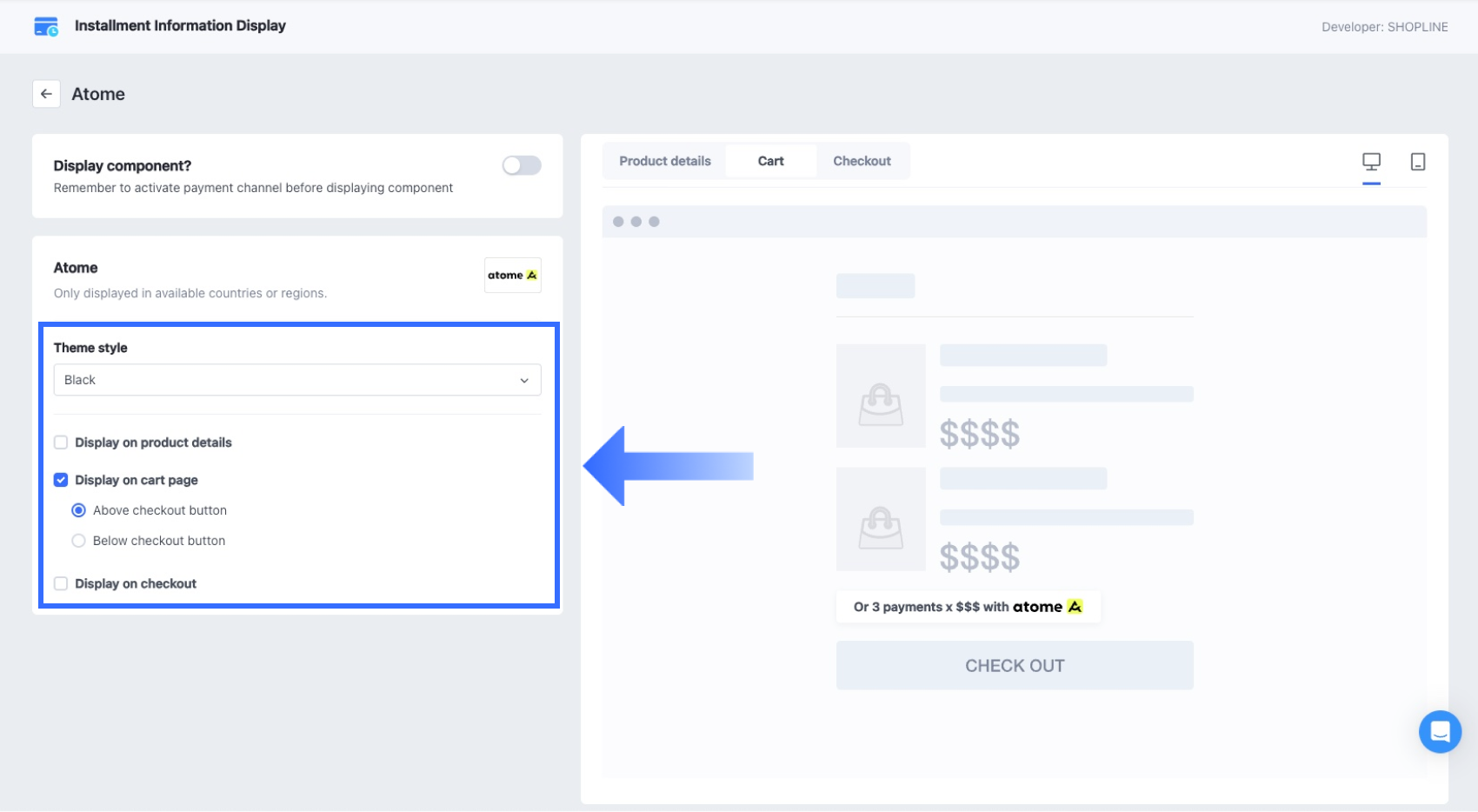
Task: Click the Display component? heading
Action: coord(123,166)
